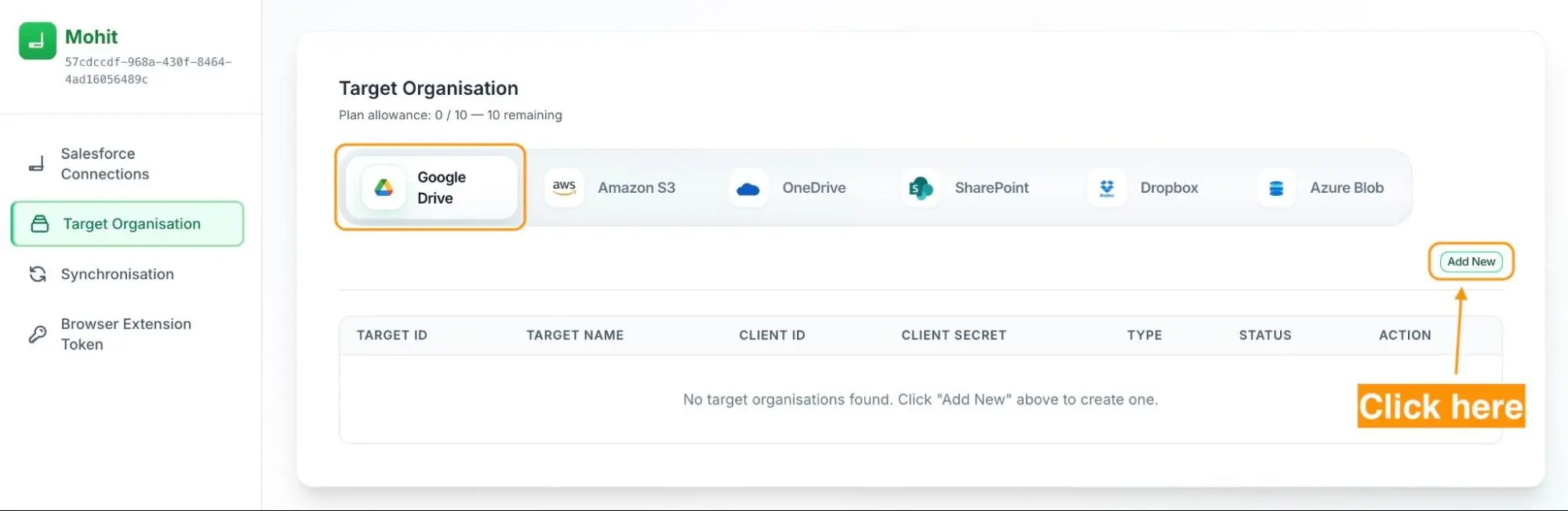Click the Add New button
This screenshot has height=511, width=1568.
click(x=1471, y=262)
